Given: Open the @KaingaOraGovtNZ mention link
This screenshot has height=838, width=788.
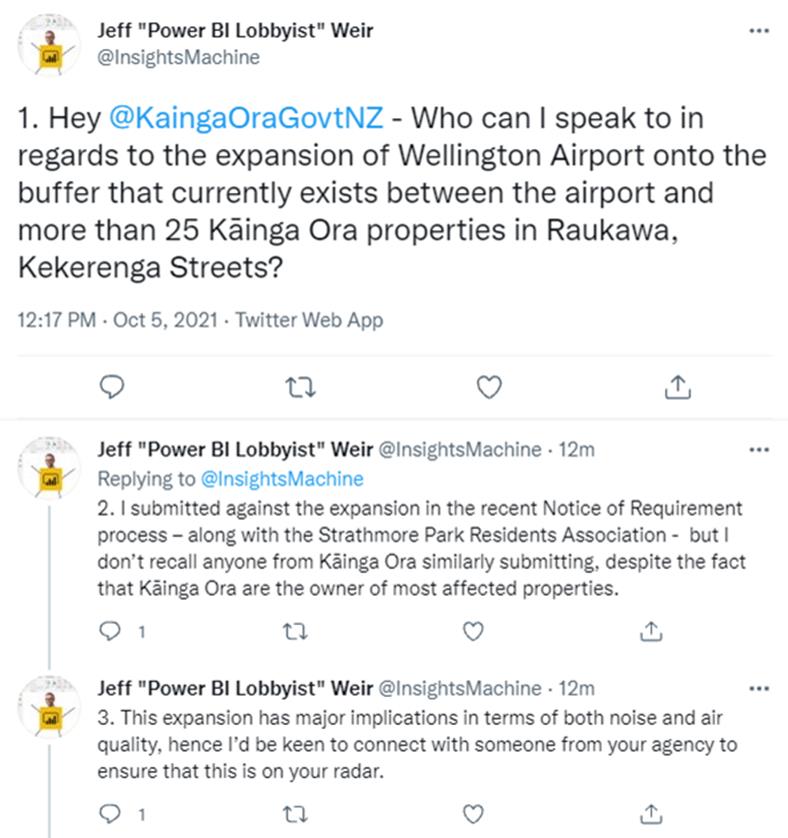Looking at the screenshot, I should 245,119.
